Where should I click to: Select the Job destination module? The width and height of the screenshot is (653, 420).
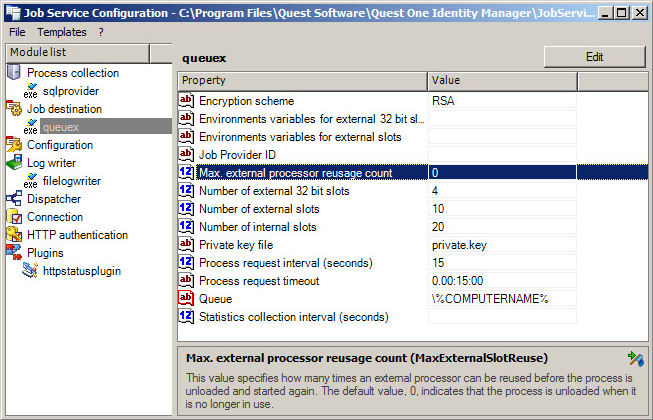pos(65,109)
